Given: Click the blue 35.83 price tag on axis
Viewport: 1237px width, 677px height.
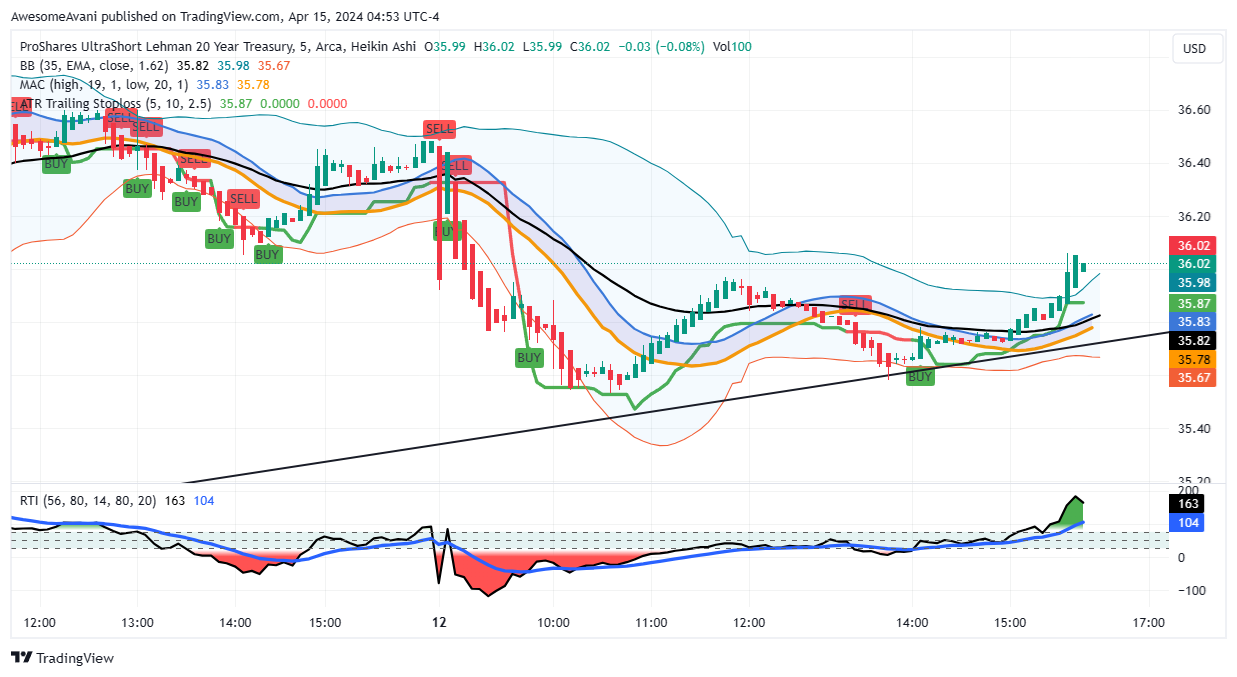Looking at the screenshot, I should click(1194, 322).
